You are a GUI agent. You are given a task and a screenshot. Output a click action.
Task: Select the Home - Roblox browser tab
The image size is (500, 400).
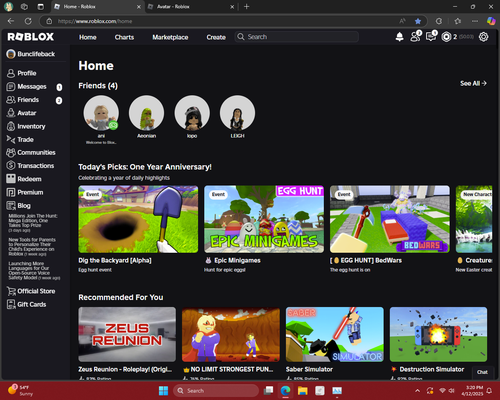tap(97, 7)
